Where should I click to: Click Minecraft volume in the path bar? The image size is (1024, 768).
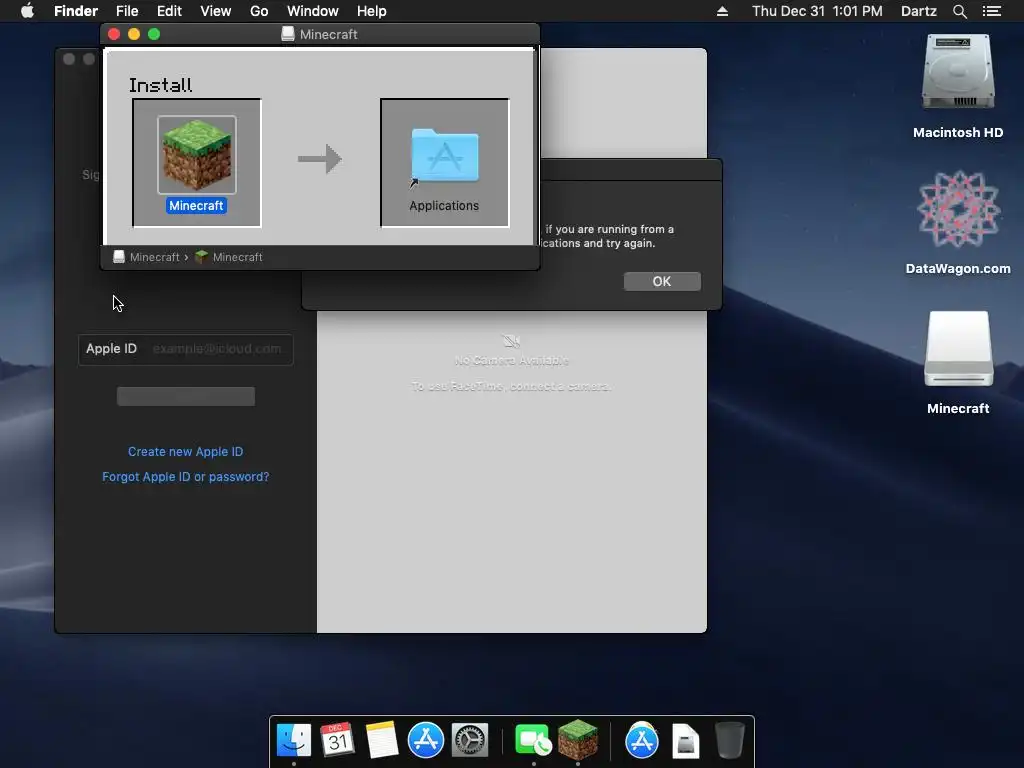click(x=146, y=257)
